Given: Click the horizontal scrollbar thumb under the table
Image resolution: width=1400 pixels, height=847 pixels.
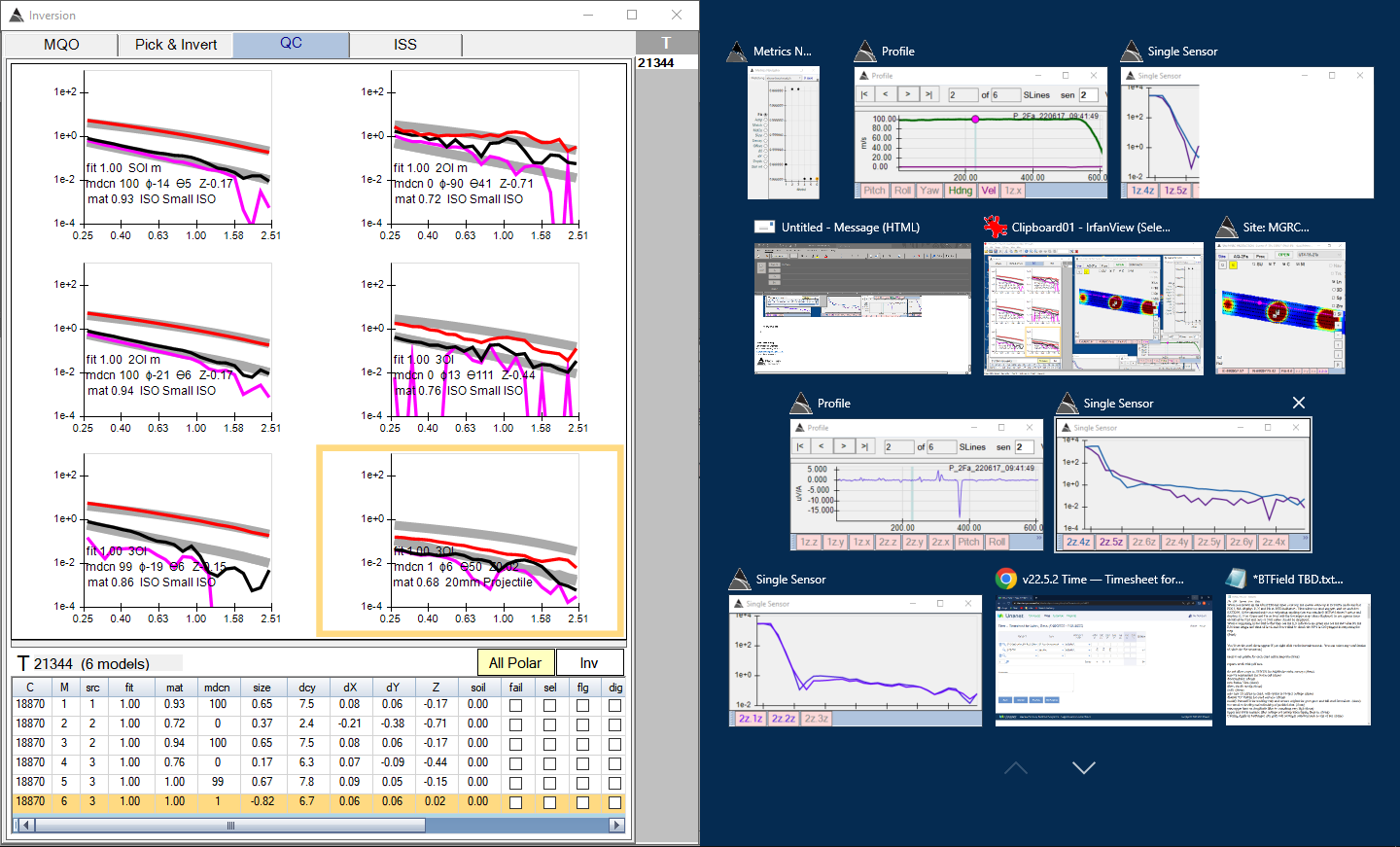Looking at the screenshot, I should tap(230, 825).
